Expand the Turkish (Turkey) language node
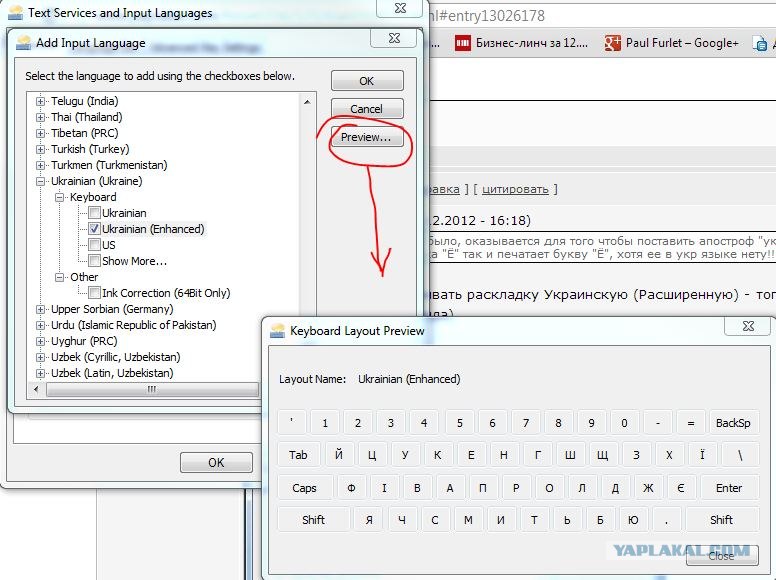776x580 pixels. (41, 149)
